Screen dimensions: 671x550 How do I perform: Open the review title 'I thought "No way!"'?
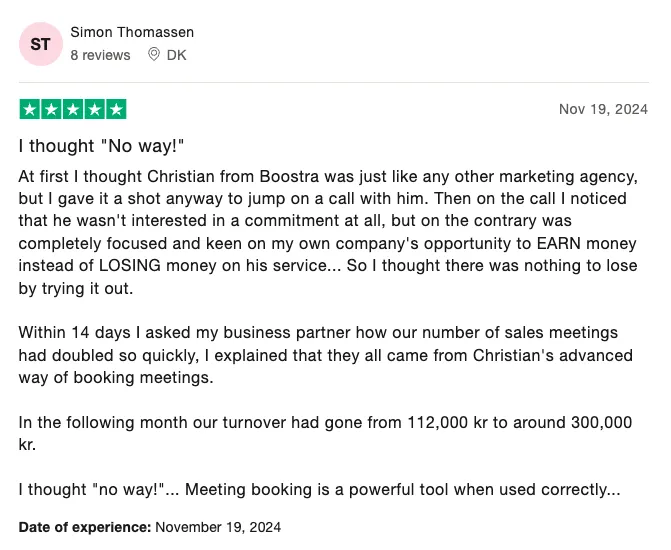[x=101, y=146]
